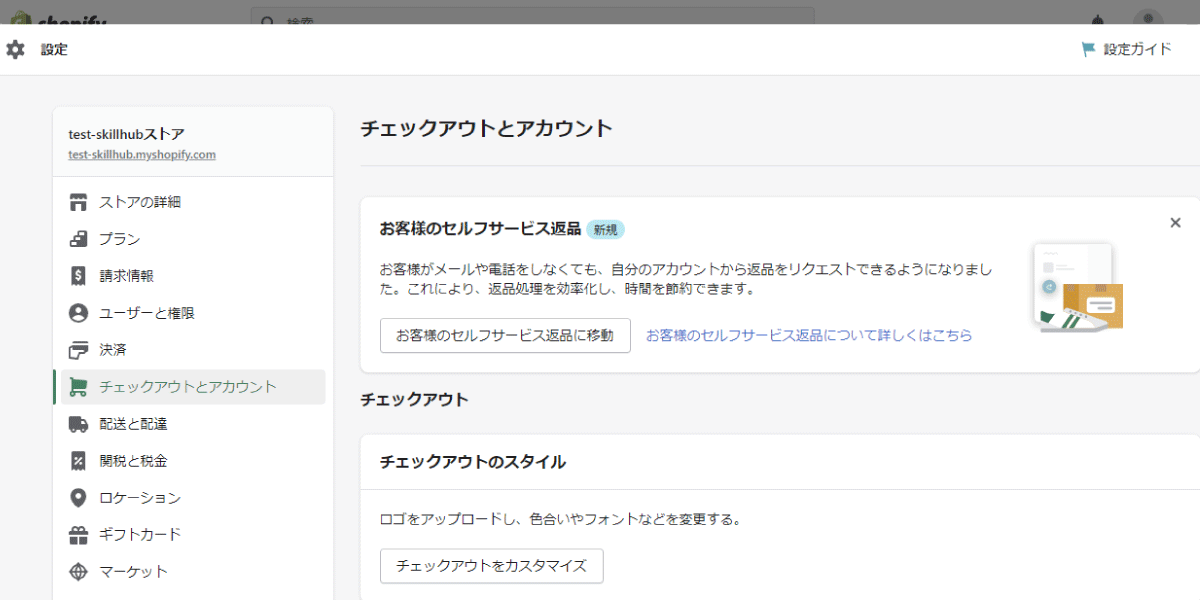Click the store icon next to ストアの詳細
Image resolution: width=1200 pixels, height=600 pixels.
pos(78,202)
